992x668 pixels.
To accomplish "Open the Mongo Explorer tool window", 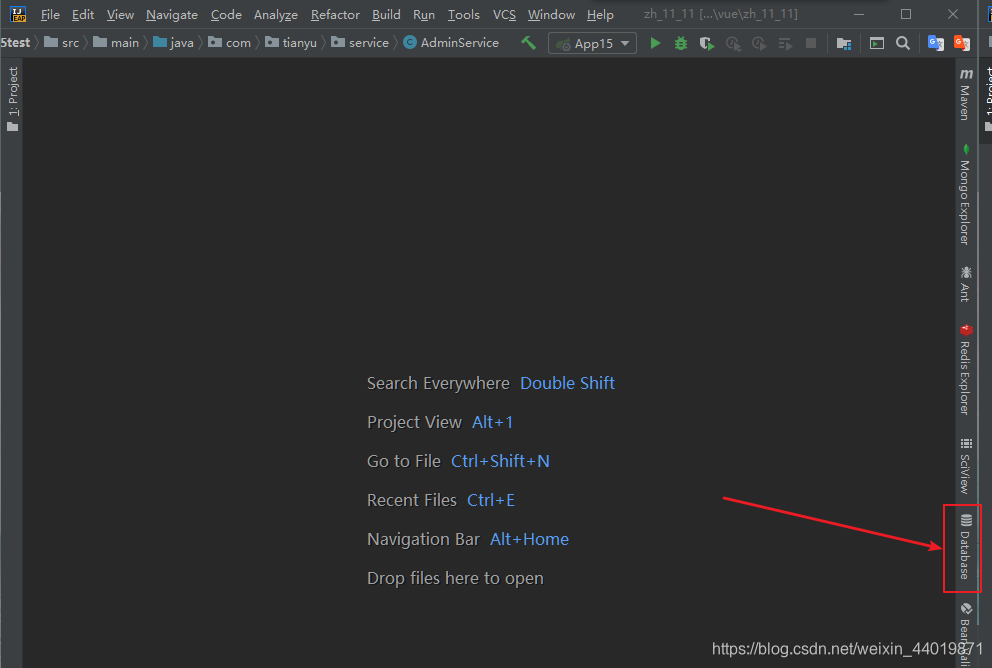I will [x=965, y=195].
